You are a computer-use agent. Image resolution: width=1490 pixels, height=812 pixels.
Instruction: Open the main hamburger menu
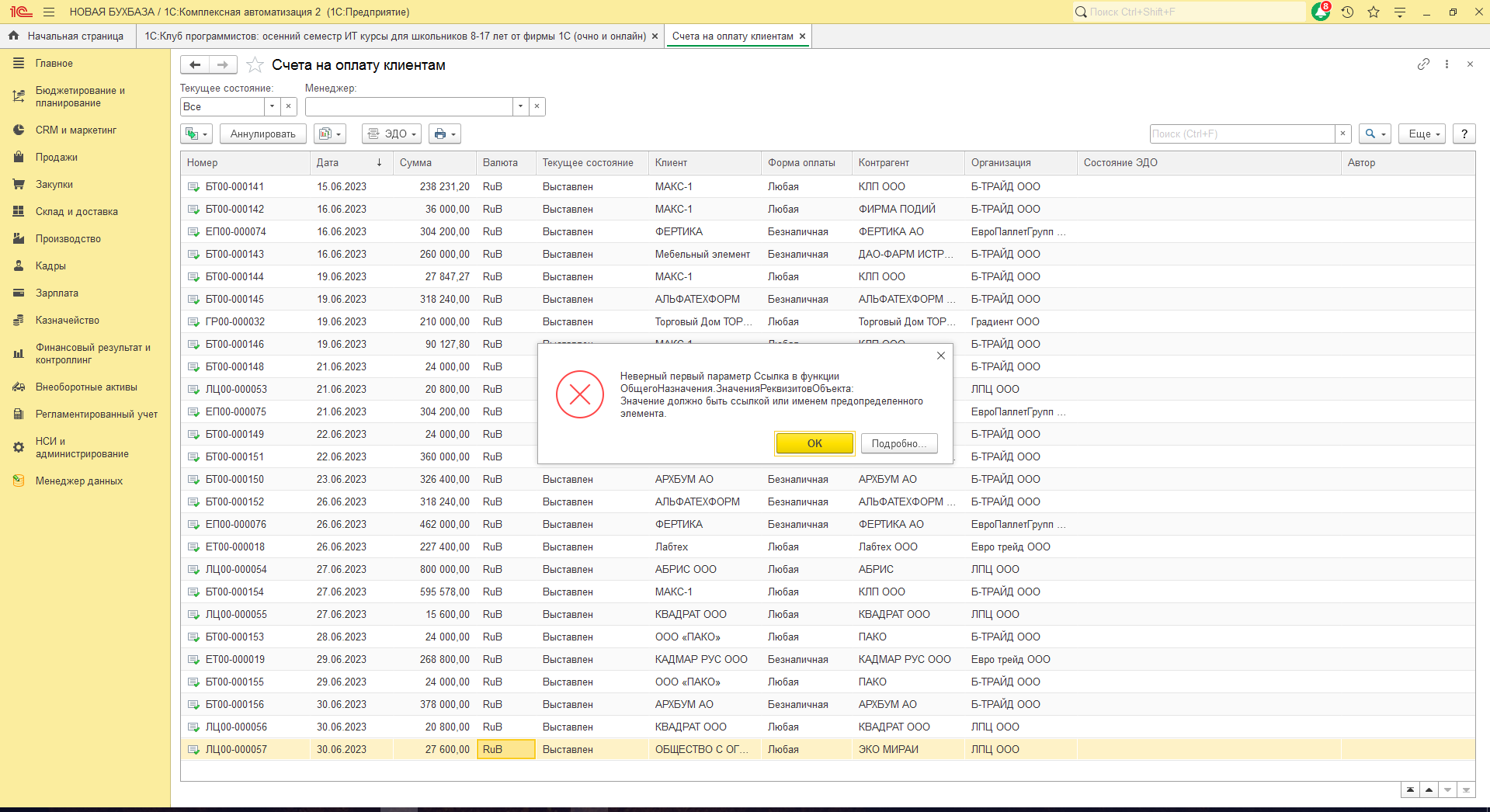49,12
